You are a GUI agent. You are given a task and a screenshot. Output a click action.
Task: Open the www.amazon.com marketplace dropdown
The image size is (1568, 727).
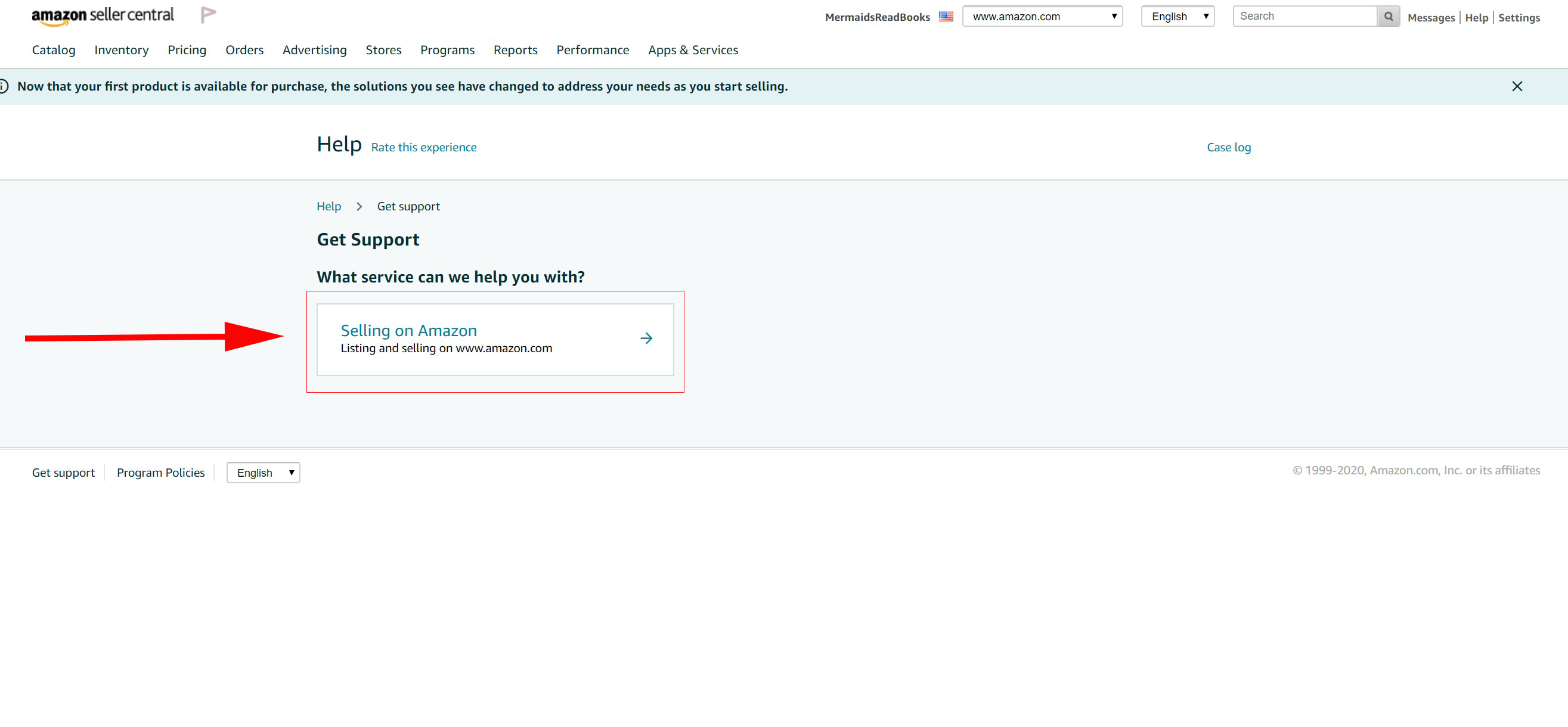click(x=1042, y=17)
